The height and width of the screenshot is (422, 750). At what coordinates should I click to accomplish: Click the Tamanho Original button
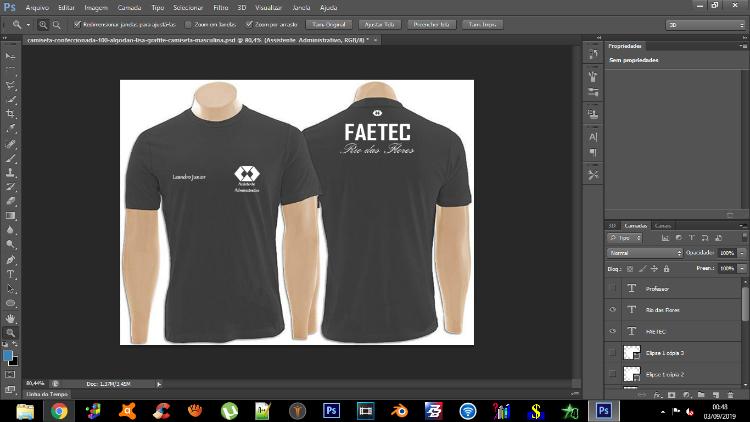pyautogui.click(x=329, y=24)
